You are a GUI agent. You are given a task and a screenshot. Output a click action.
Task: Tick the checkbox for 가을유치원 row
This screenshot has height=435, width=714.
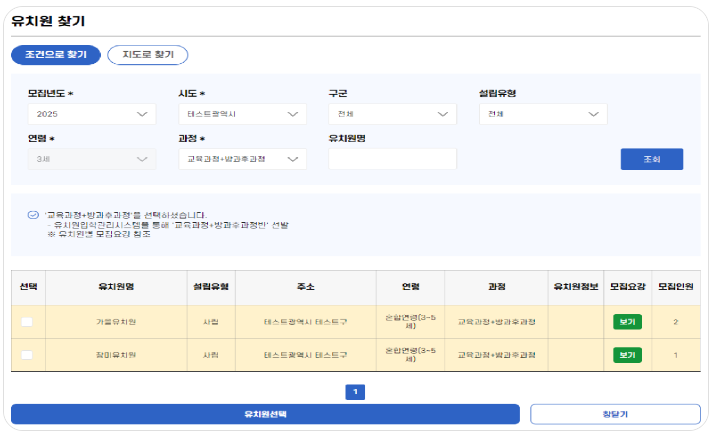[27, 322]
